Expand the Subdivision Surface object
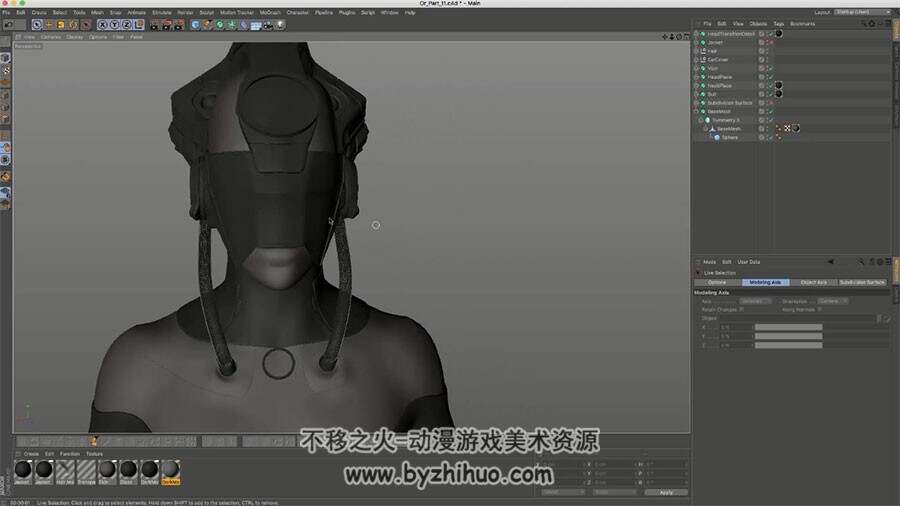The height and width of the screenshot is (506, 900). point(697,103)
